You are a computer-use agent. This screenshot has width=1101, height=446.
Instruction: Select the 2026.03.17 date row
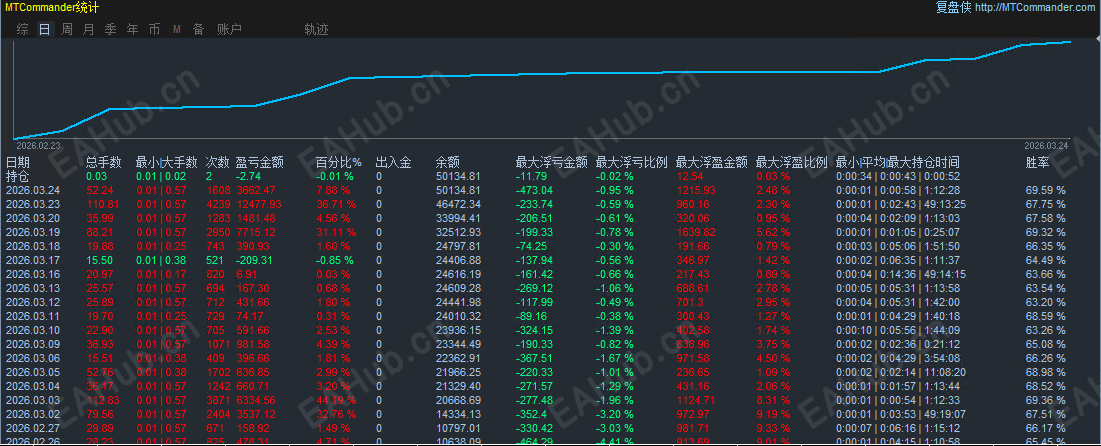click(35, 261)
